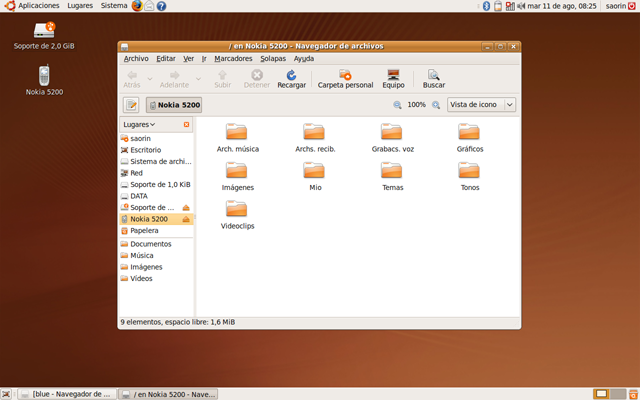Viewport: 640px width, 400px height.
Task: Click the zoom in magnifier icon
Action: coord(436,105)
